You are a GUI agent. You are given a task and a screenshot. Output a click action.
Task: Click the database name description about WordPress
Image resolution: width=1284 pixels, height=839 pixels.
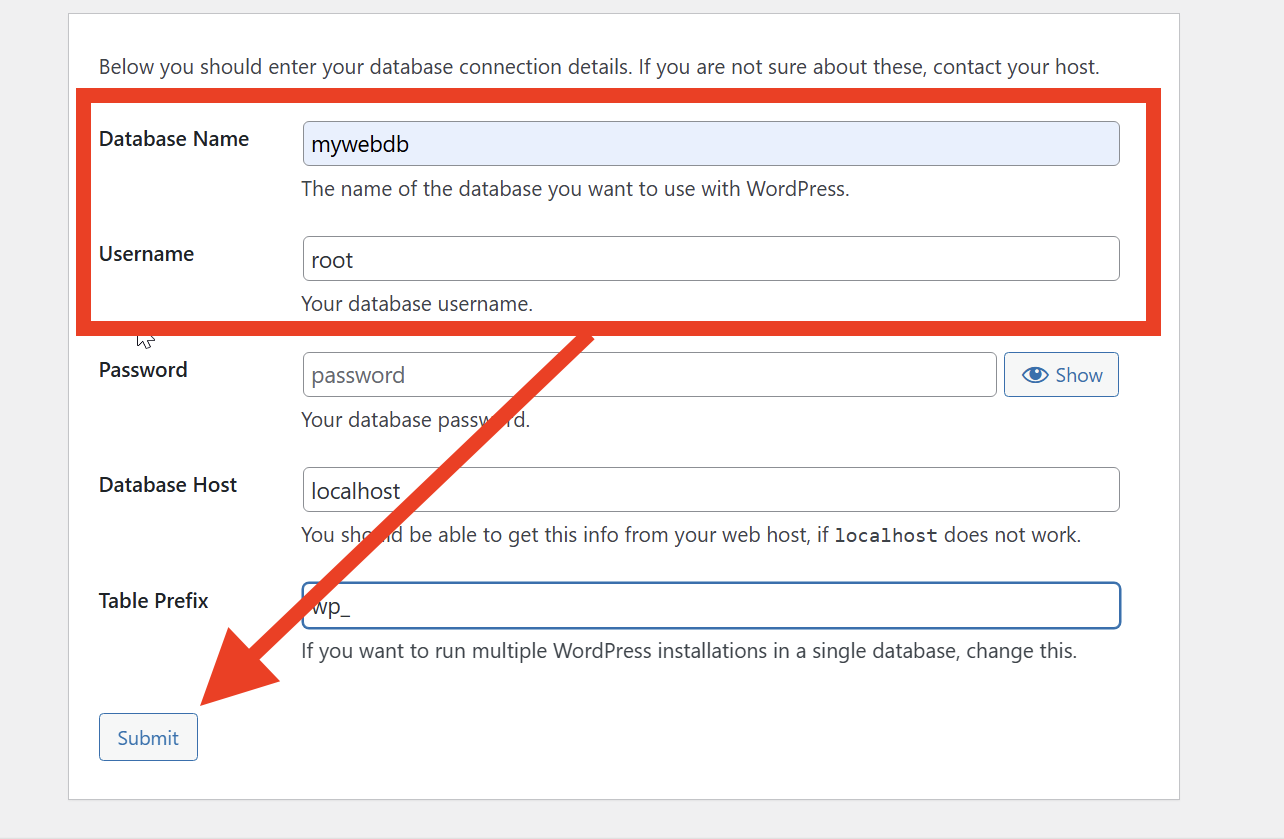[x=575, y=189]
